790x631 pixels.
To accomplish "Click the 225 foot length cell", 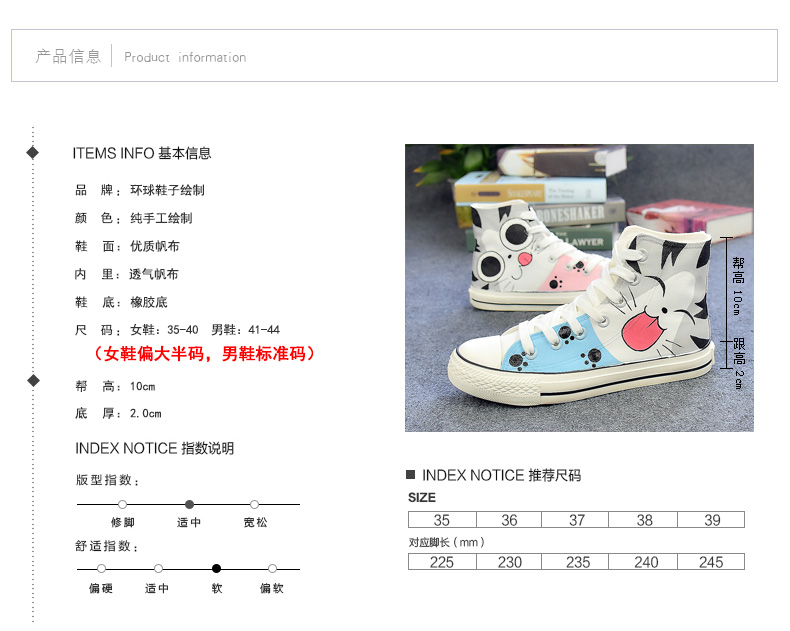I will [442, 561].
